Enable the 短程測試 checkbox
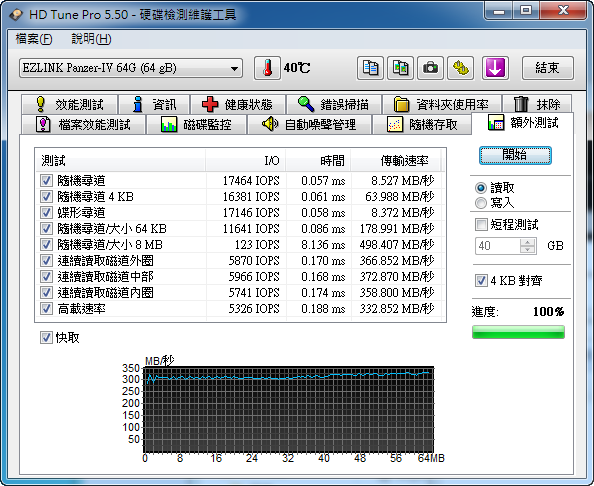 pos(481,225)
